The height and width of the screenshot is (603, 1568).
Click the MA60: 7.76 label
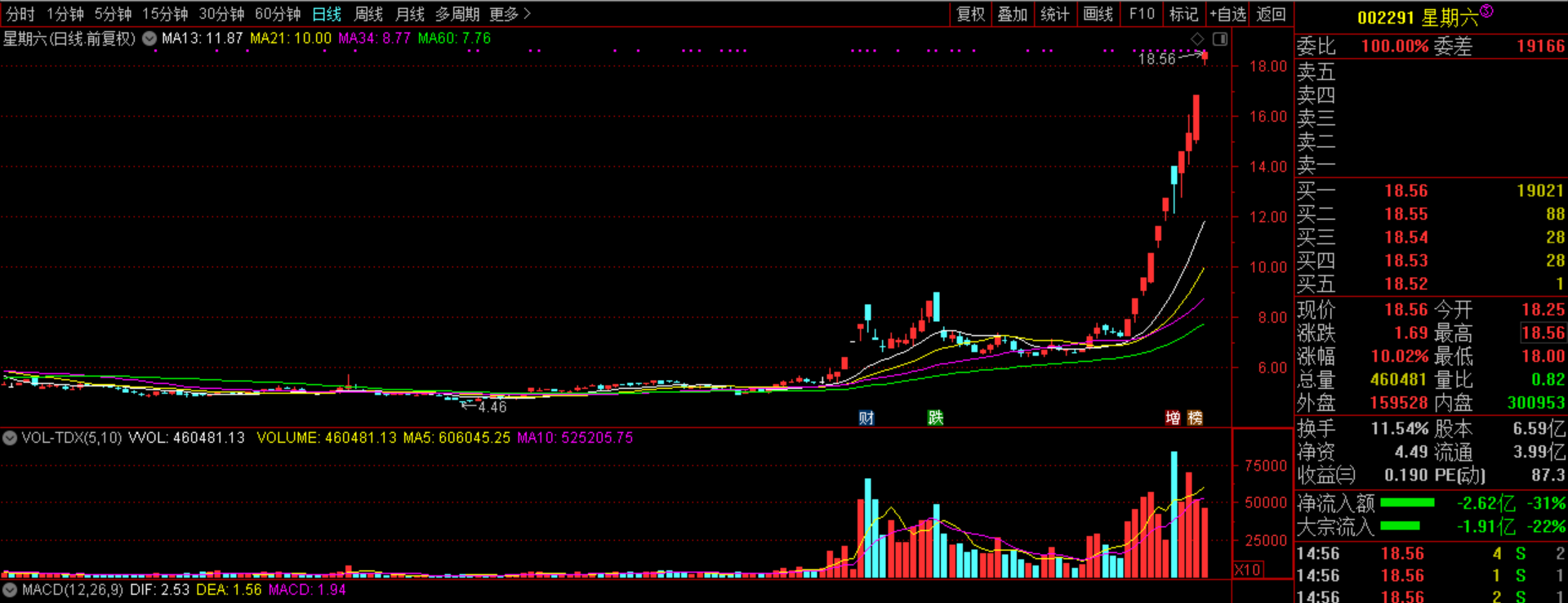click(454, 38)
